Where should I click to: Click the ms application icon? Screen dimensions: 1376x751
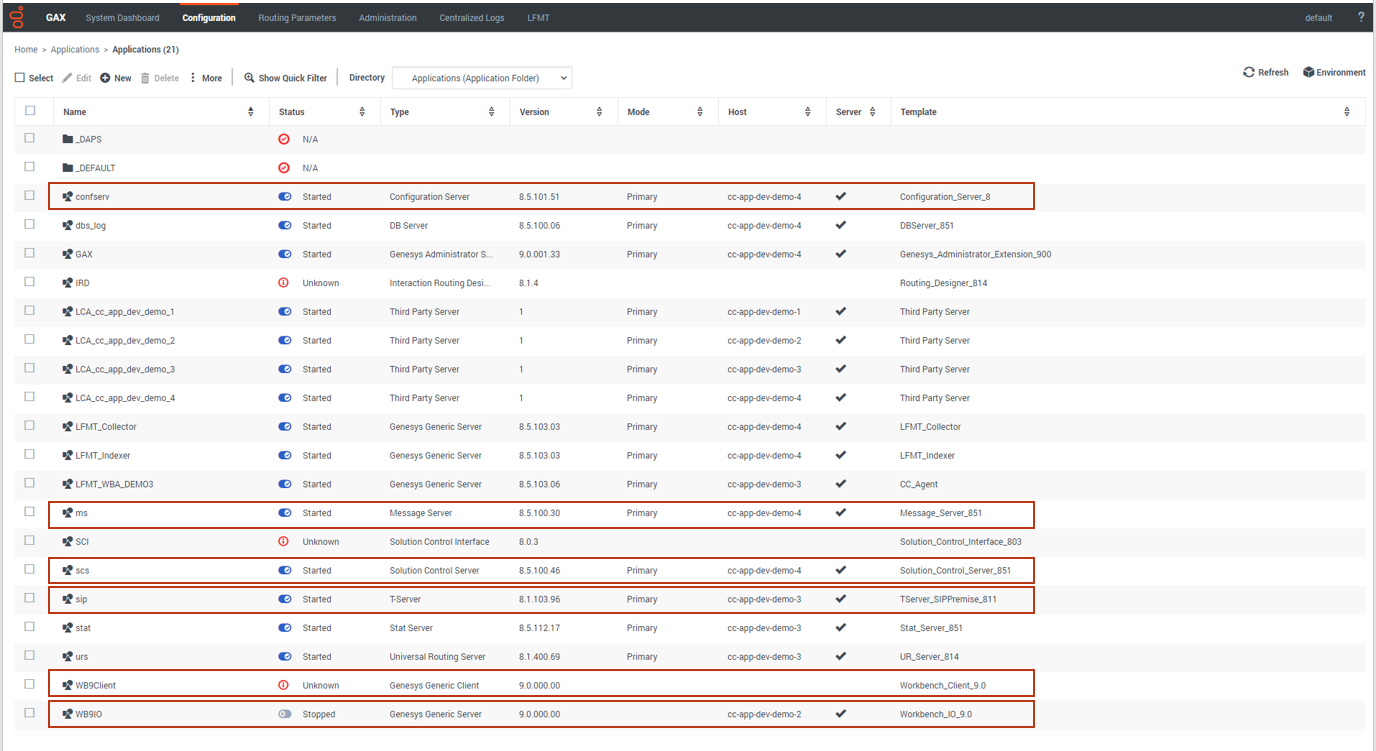tap(68, 513)
